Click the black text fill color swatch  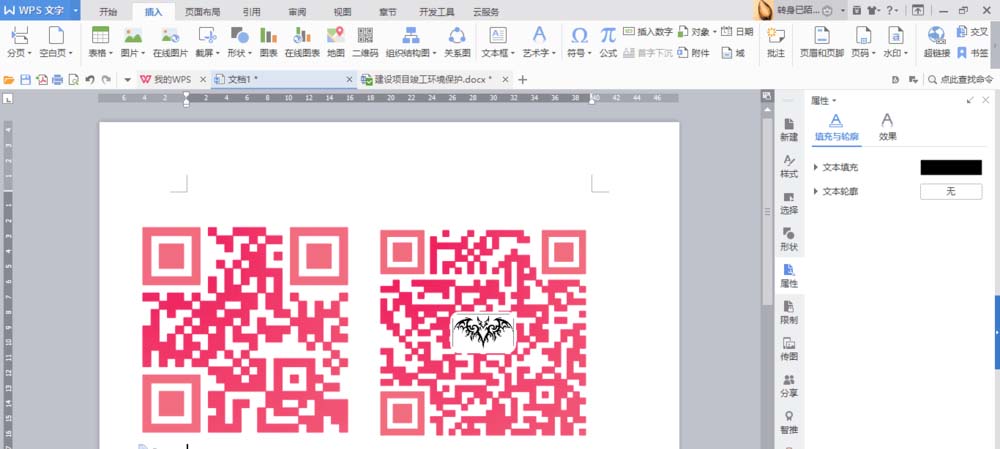951,167
